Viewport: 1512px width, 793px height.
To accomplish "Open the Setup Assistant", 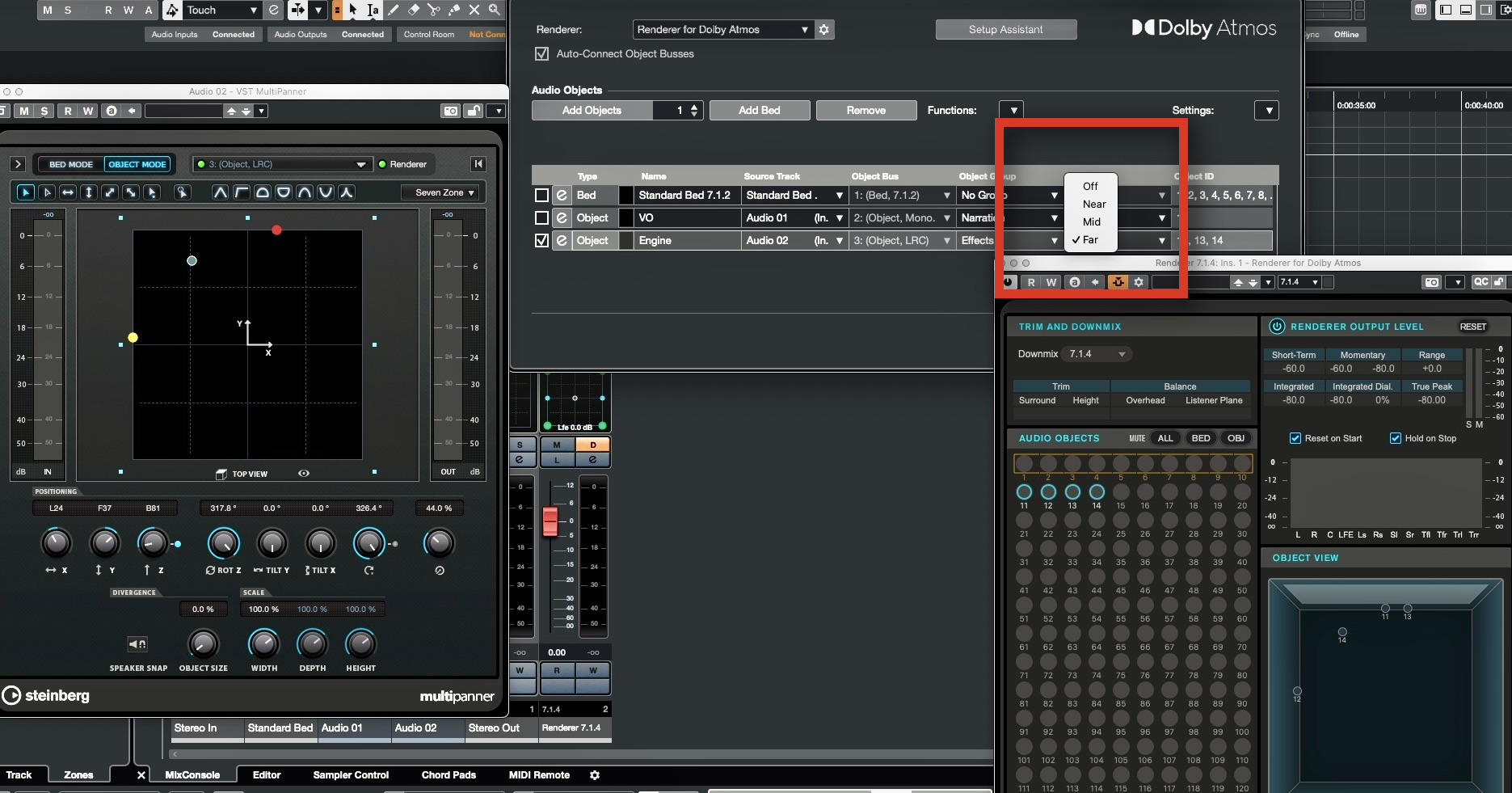I will pos(1006,30).
